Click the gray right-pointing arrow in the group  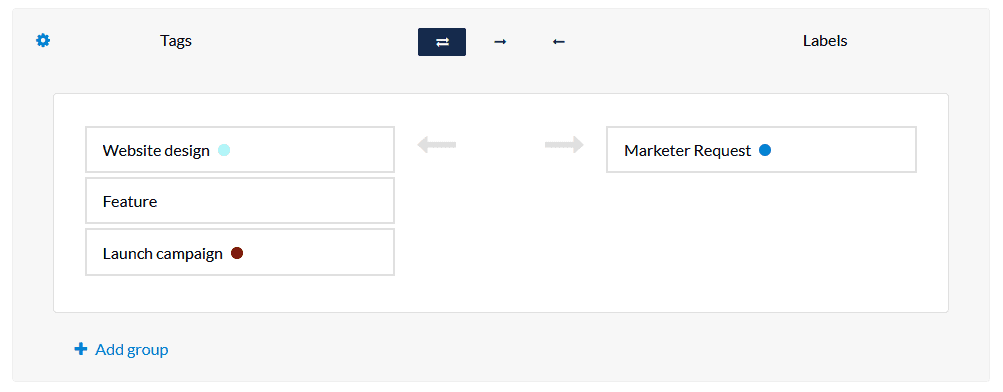564,145
